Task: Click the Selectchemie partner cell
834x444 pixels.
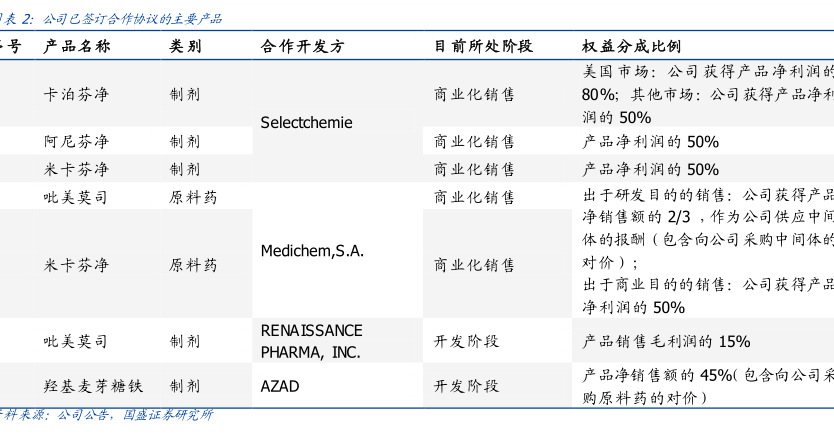Action: [x=306, y=122]
